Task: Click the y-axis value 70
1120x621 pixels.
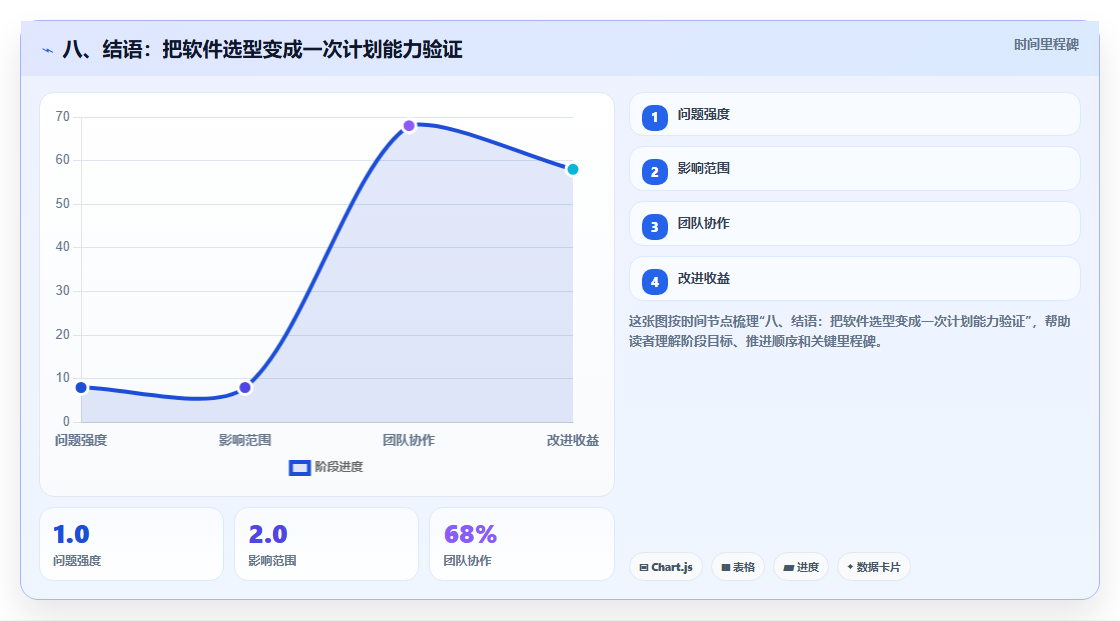Action: (x=63, y=116)
